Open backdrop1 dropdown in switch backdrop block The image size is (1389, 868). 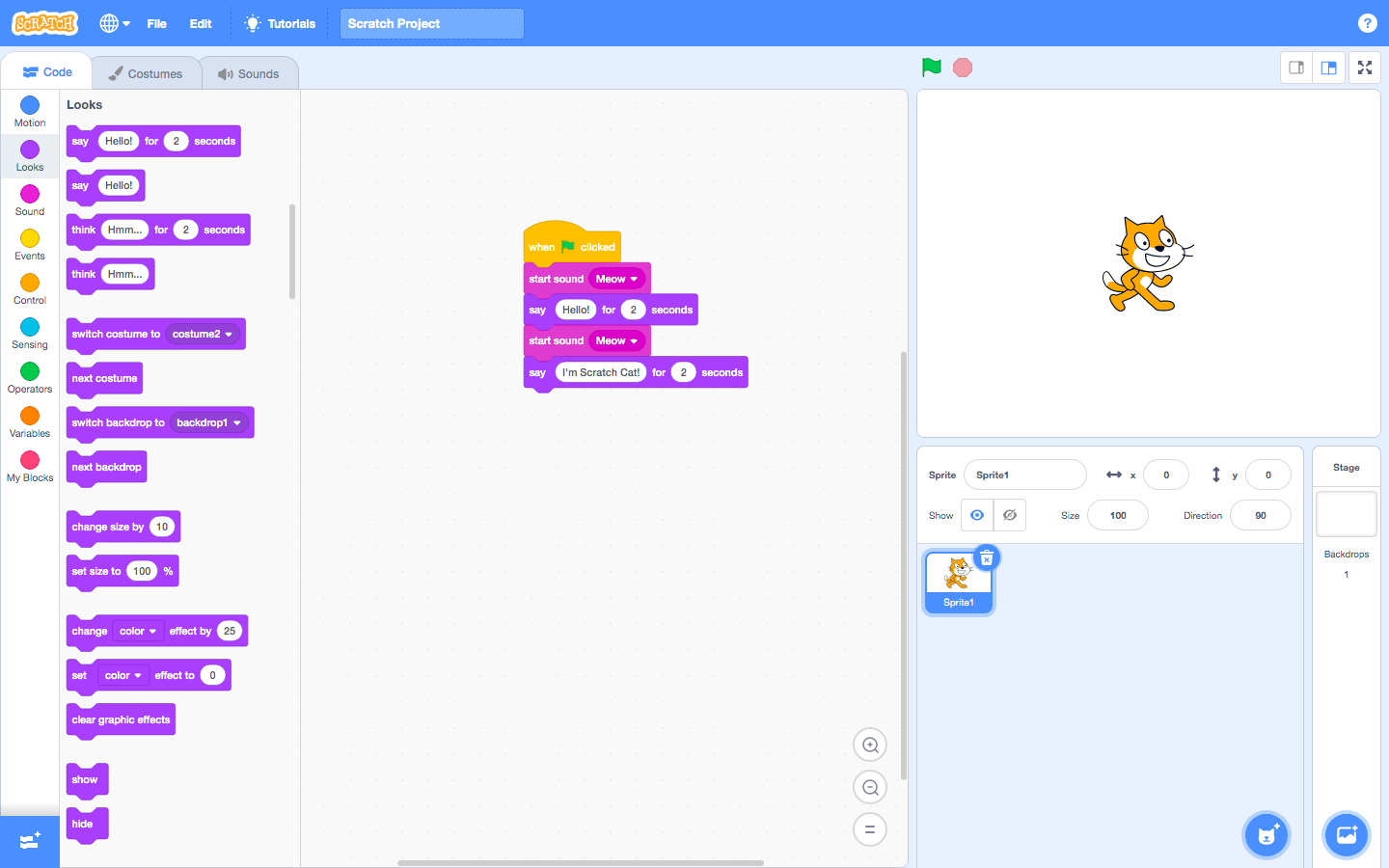pyautogui.click(x=208, y=422)
